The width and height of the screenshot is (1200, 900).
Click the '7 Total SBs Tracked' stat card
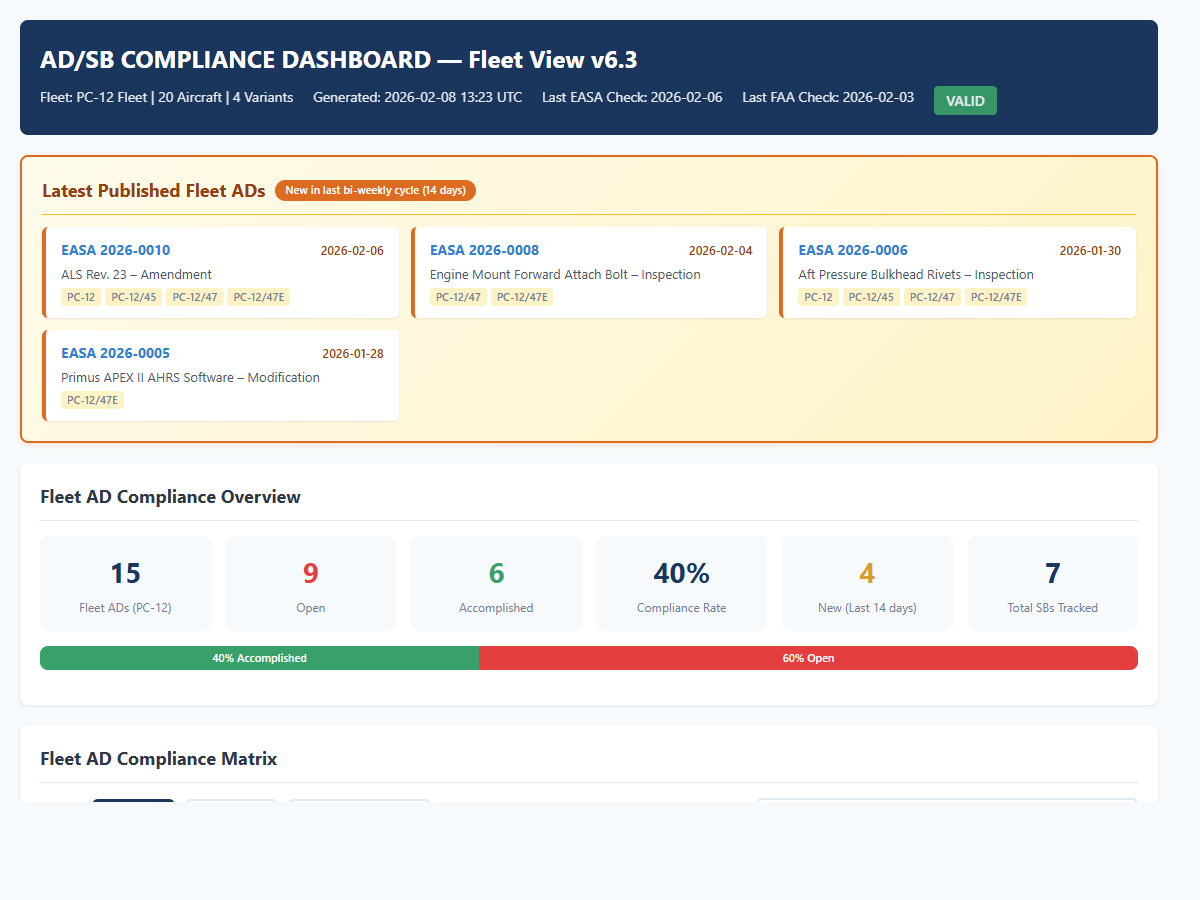pos(1052,583)
